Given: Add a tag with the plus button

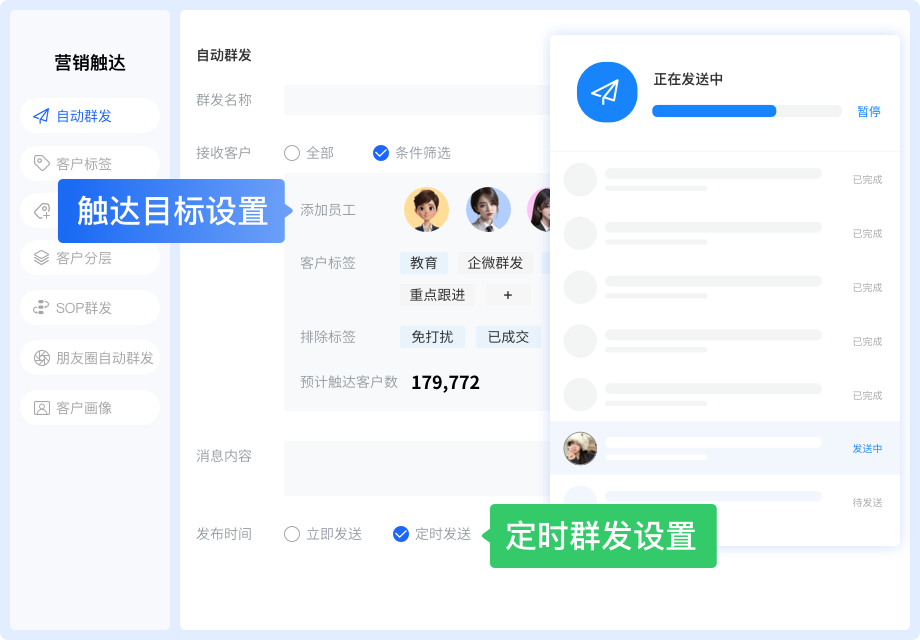Looking at the screenshot, I should click(508, 294).
